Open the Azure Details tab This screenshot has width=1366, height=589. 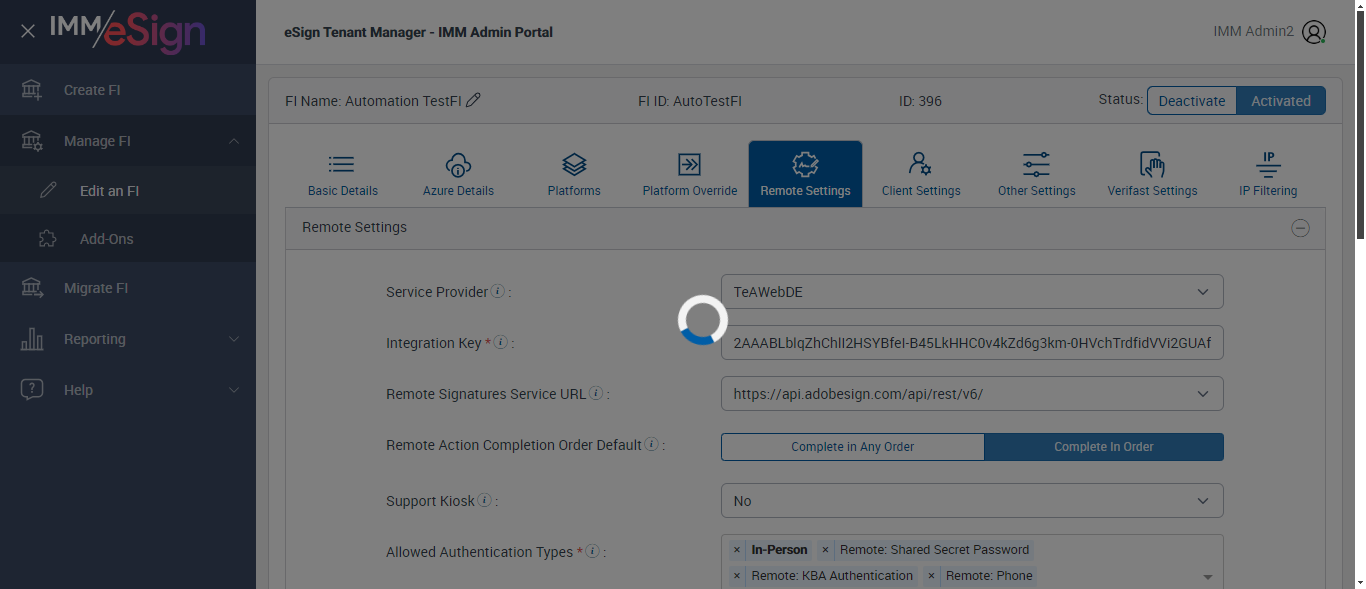(x=458, y=174)
